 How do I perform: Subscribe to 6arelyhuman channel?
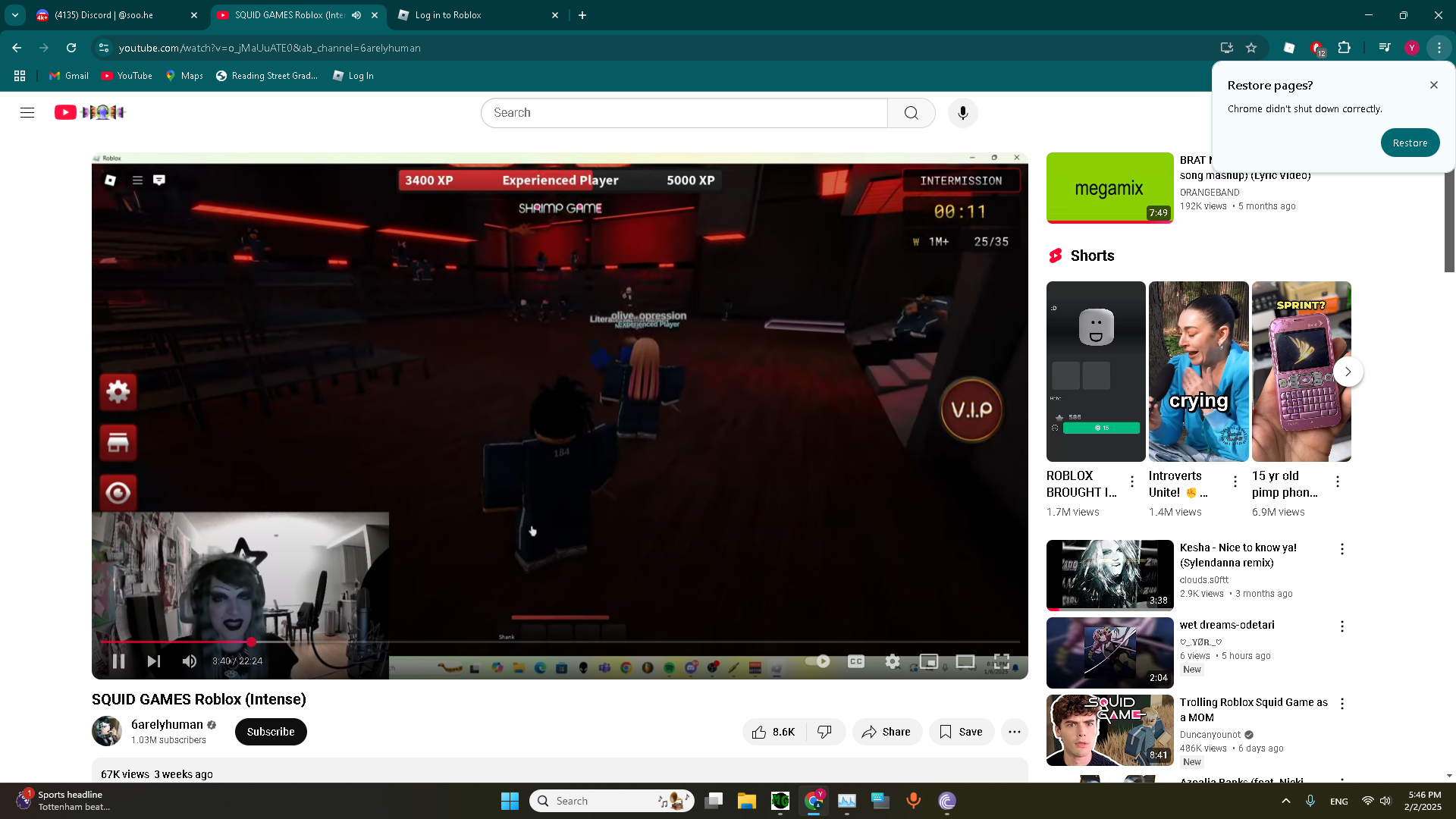tap(271, 732)
